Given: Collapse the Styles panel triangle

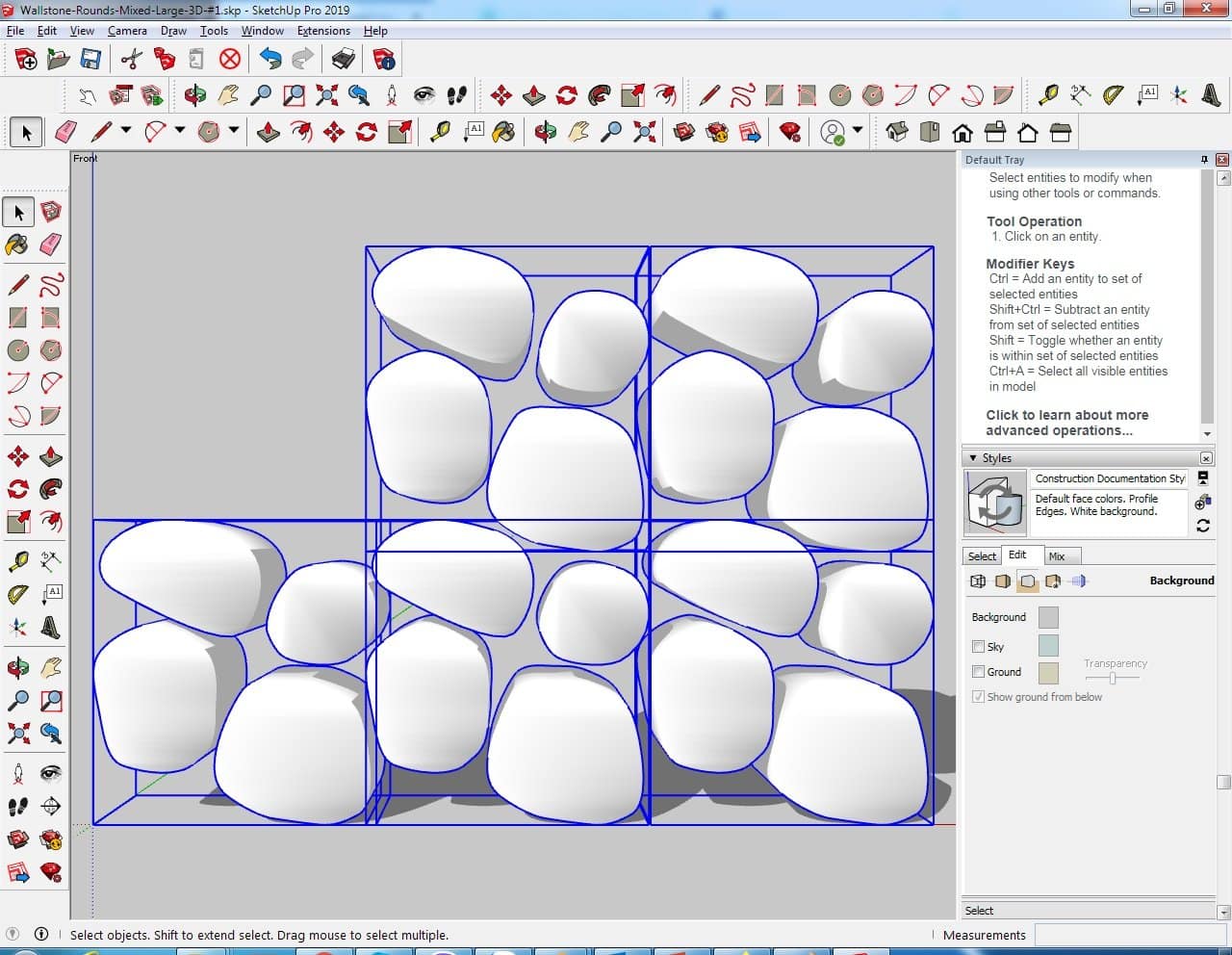Looking at the screenshot, I should (x=973, y=458).
